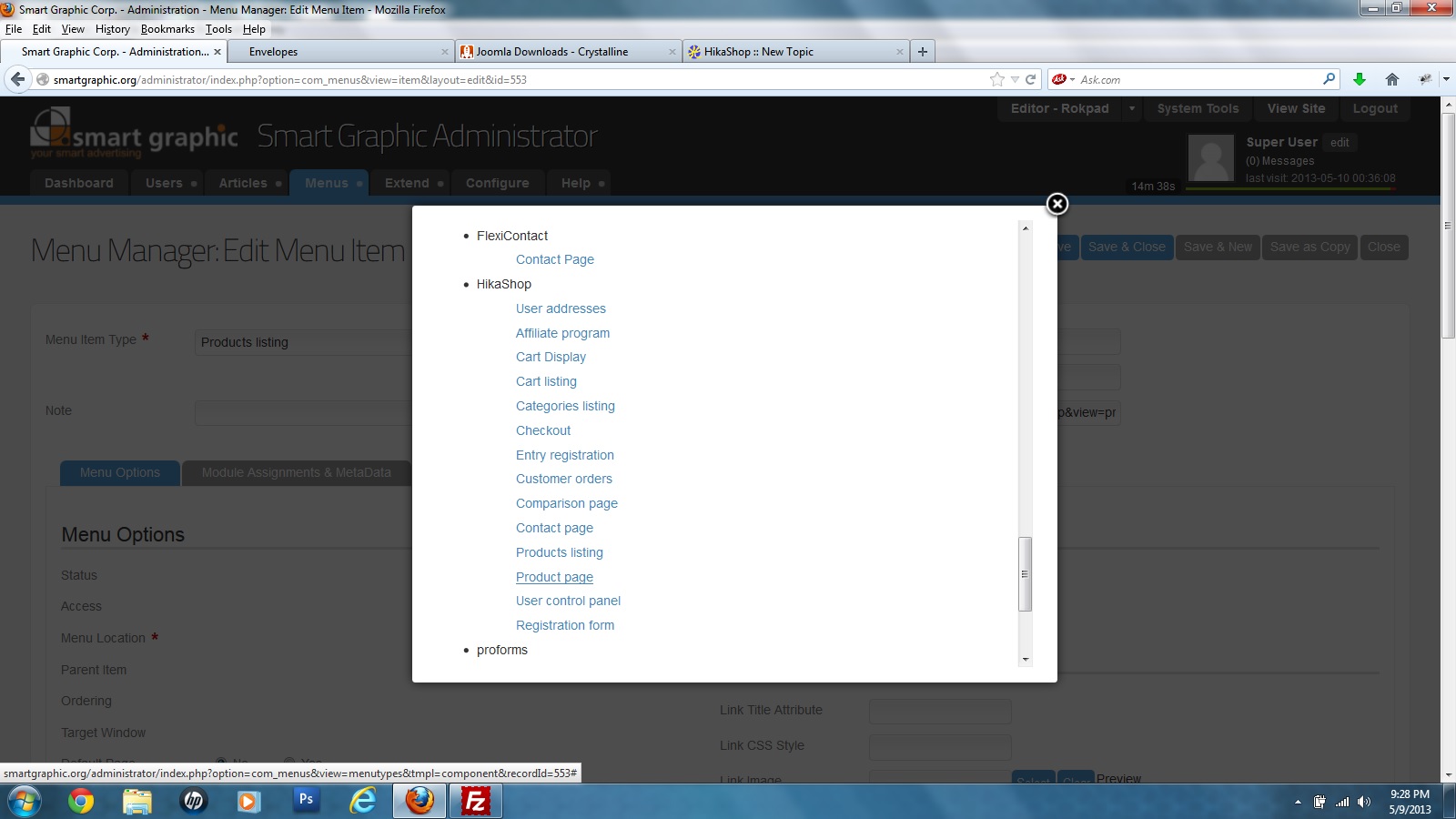Select User addresses menu type
The width and height of the screenshot is (1456, 819).
coord(561,308)
